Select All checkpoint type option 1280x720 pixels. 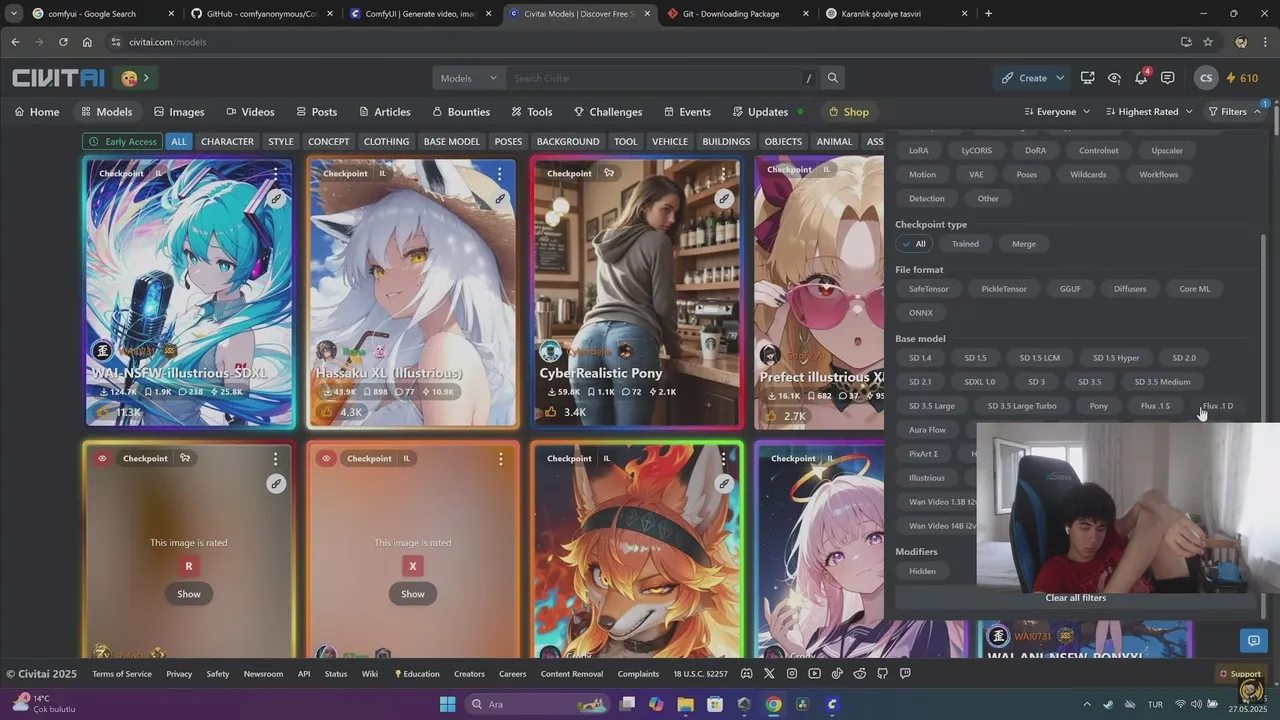click(x=914, y=244)
